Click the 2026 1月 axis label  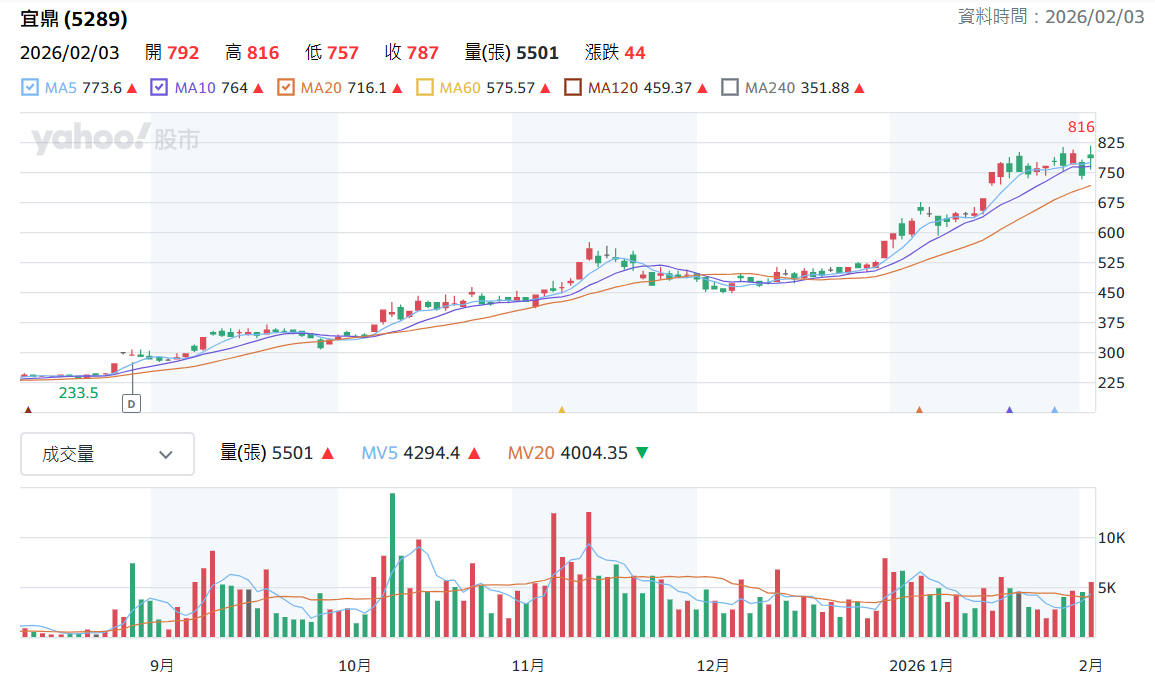921,666
